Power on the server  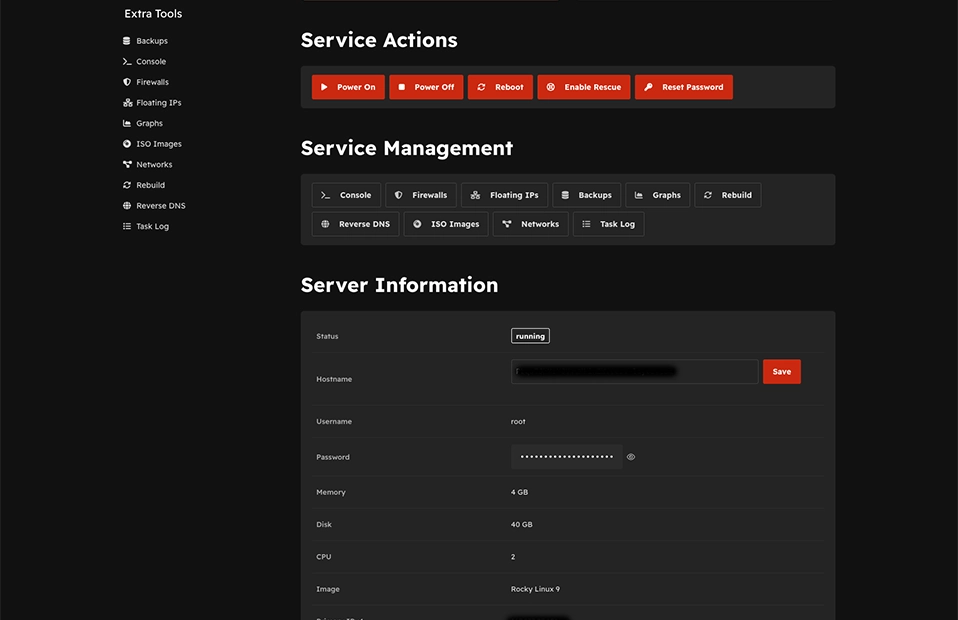click(348, 87)
